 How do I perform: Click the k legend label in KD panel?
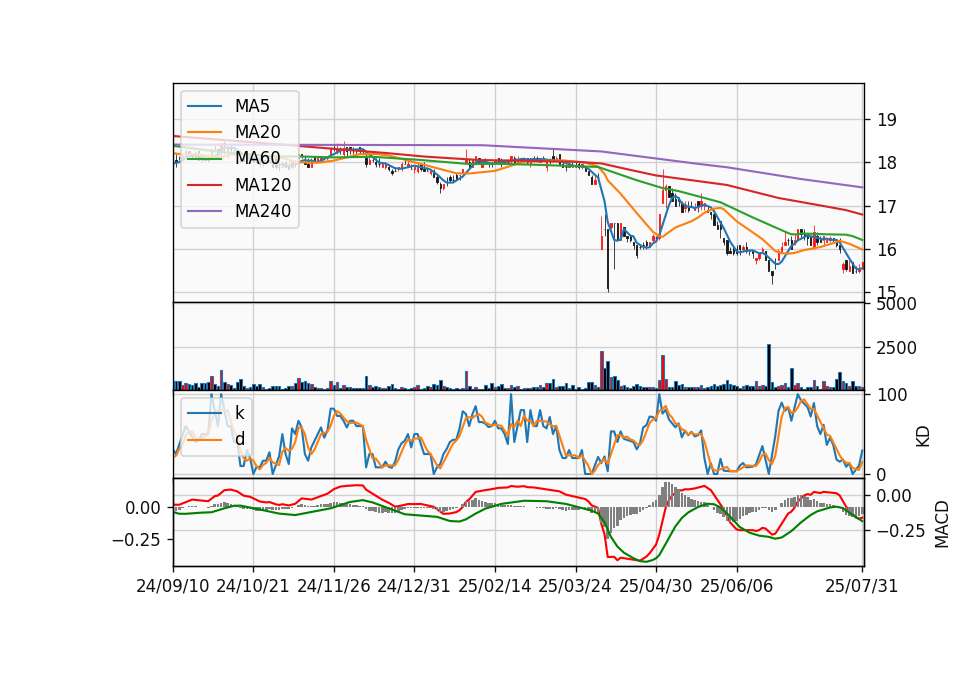coord(240,413)
